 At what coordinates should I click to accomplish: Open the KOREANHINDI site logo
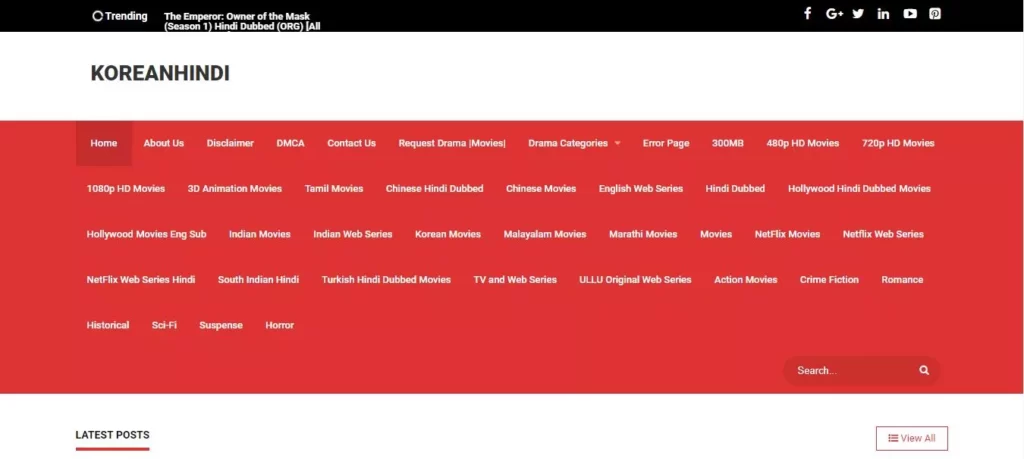tap(160, 74)
